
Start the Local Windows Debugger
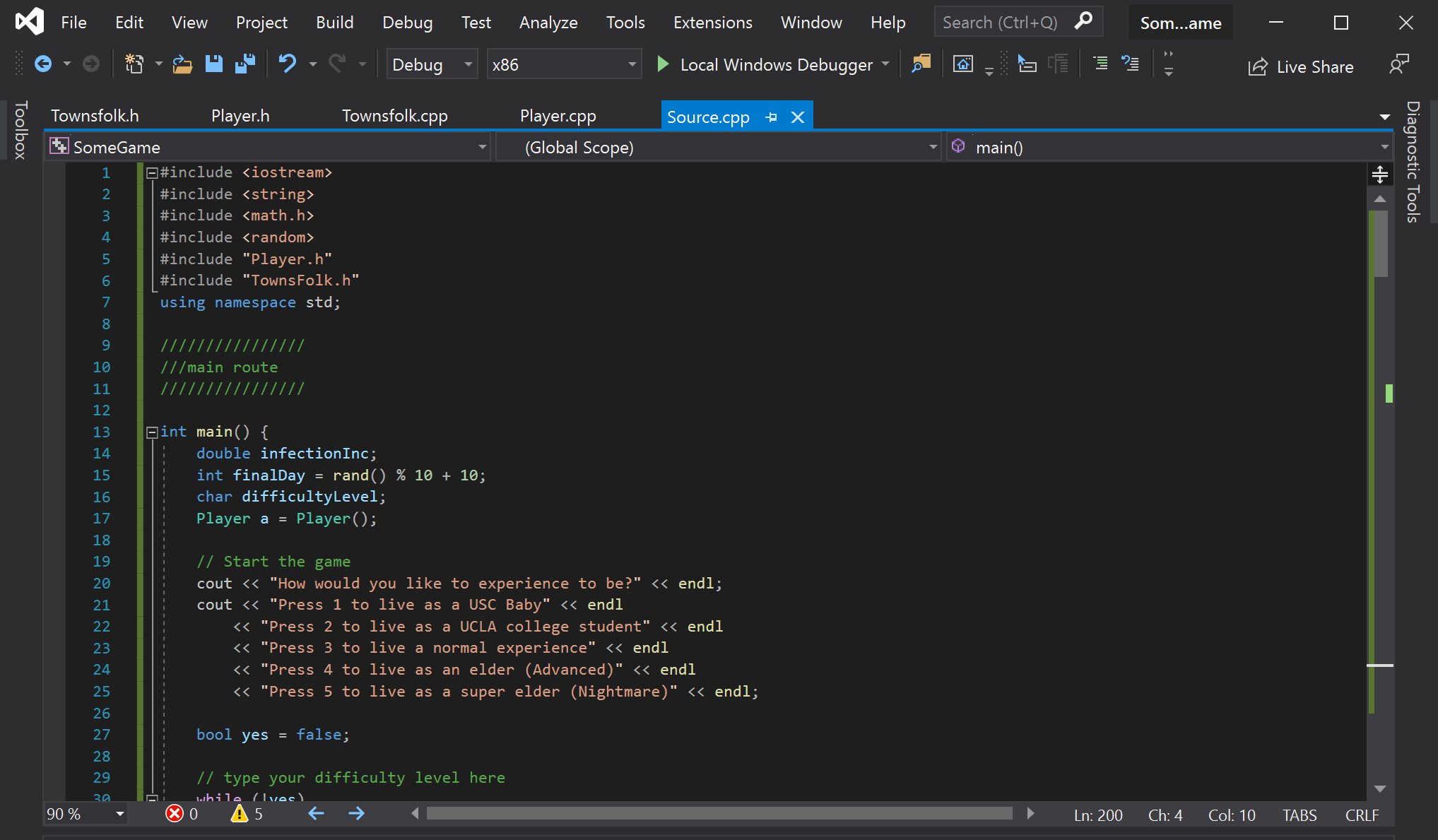pos(766,64)
